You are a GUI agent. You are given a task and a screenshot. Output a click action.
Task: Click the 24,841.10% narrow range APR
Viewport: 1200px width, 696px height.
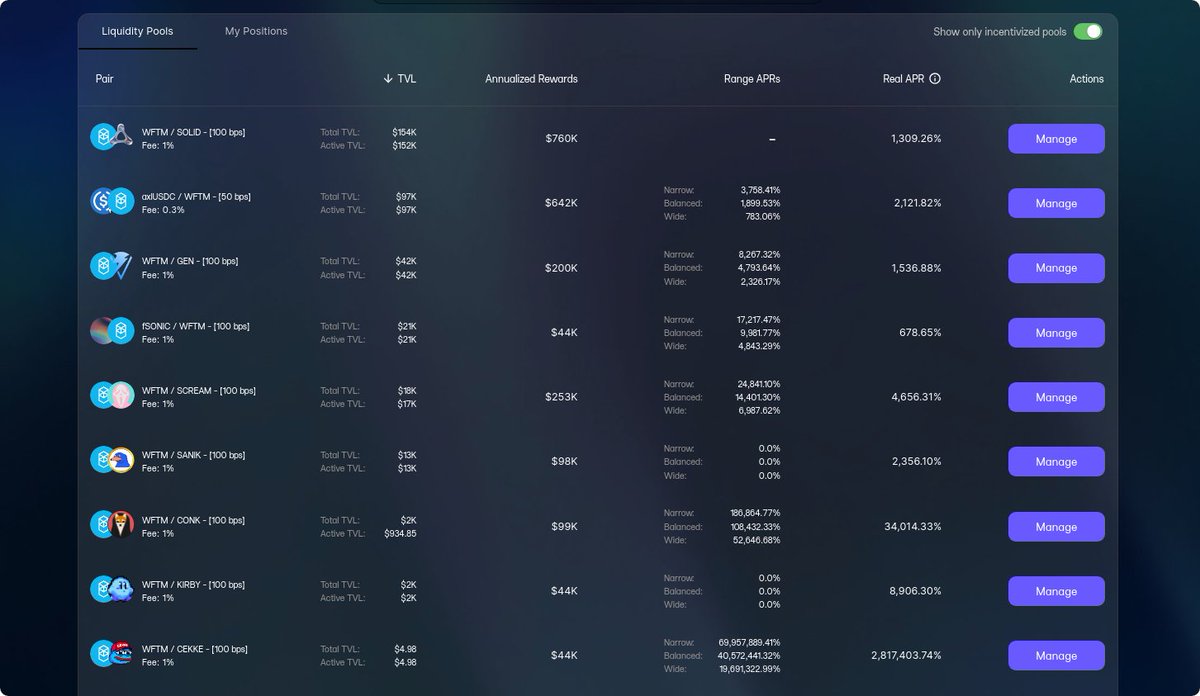(x=759, y=384)
